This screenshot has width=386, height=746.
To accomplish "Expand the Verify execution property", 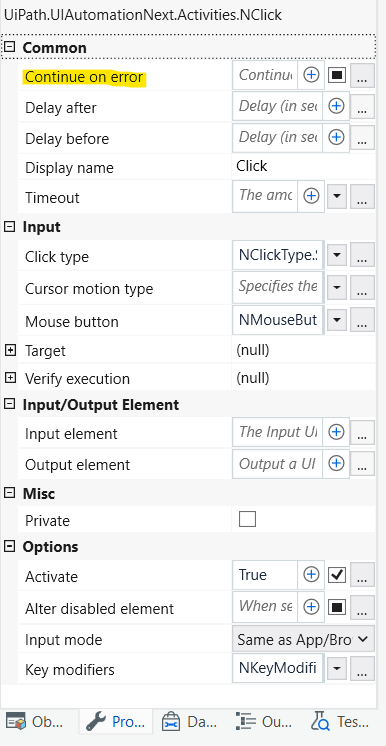I will click(x=10, y=378).
